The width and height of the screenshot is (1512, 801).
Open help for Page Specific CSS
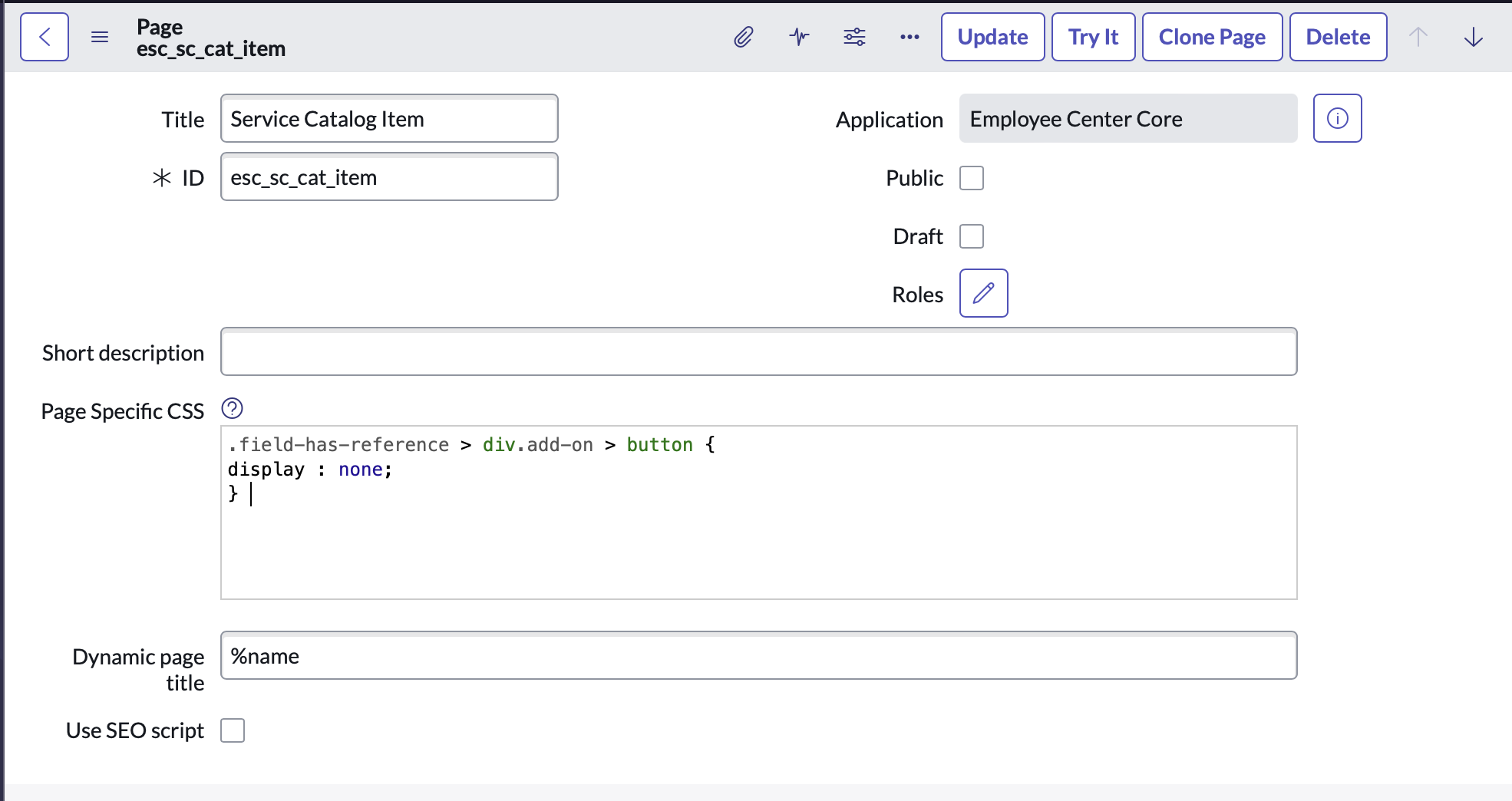232,409
